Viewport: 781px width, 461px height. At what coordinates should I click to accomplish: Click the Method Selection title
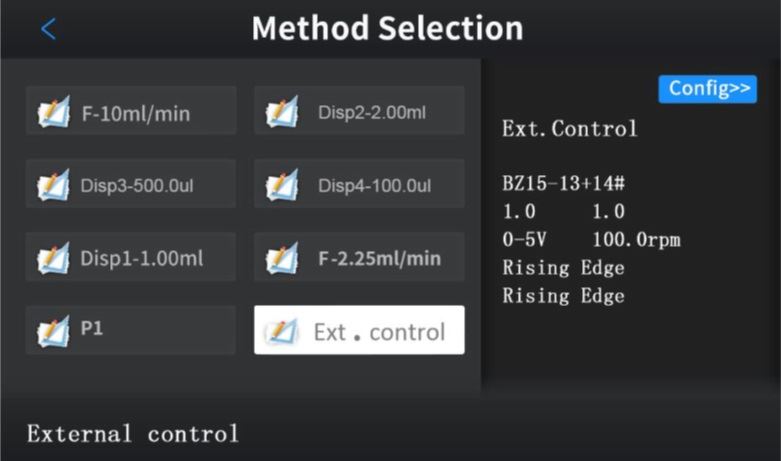click(x=388, y=28)
